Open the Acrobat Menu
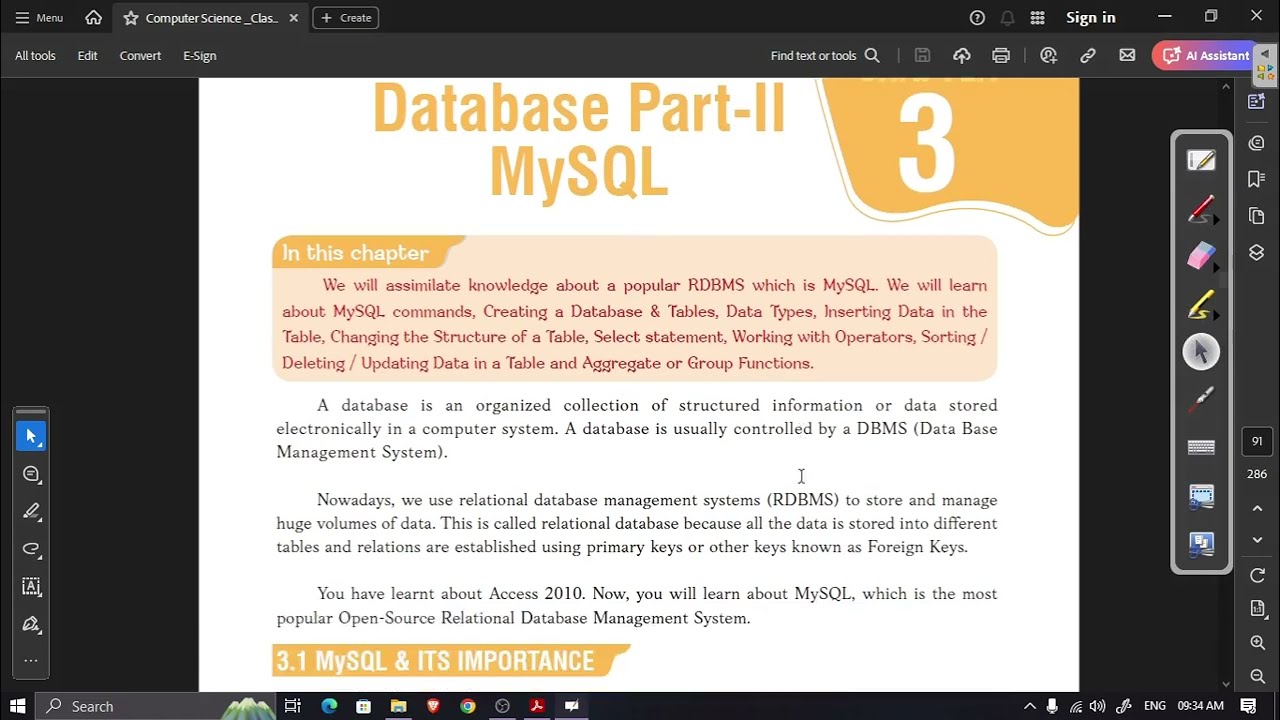The width and height of the screenshot is (1280, 720). pos(39,18)
